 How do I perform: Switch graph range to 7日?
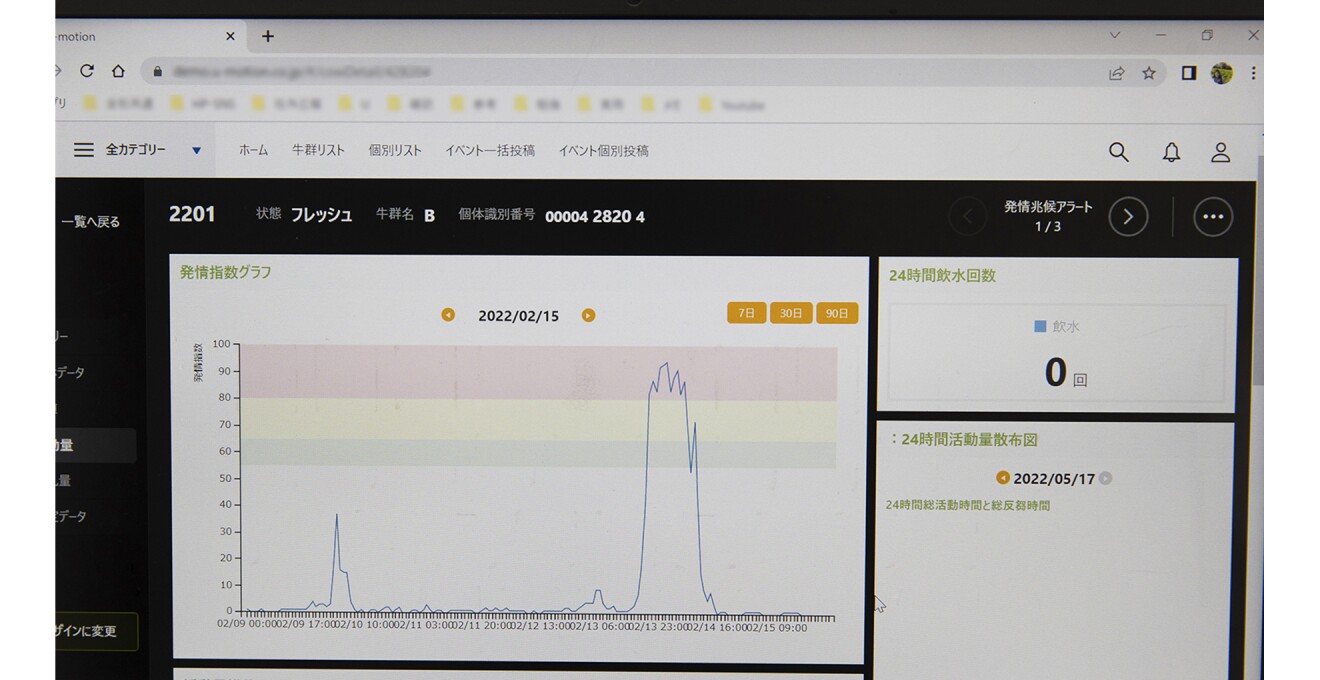click(746, 313)
